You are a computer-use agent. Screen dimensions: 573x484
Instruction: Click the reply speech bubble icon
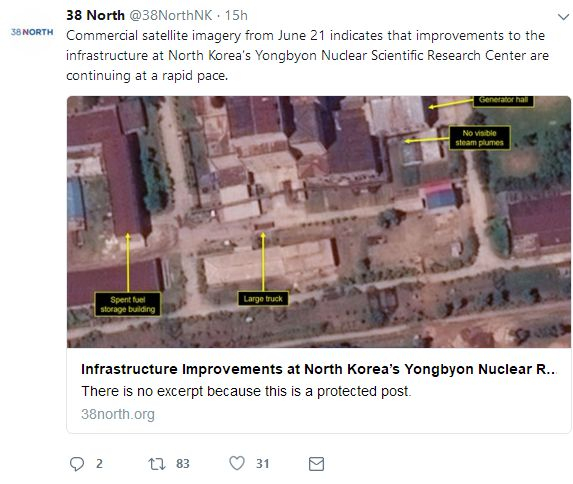click(x=77, y=464)
